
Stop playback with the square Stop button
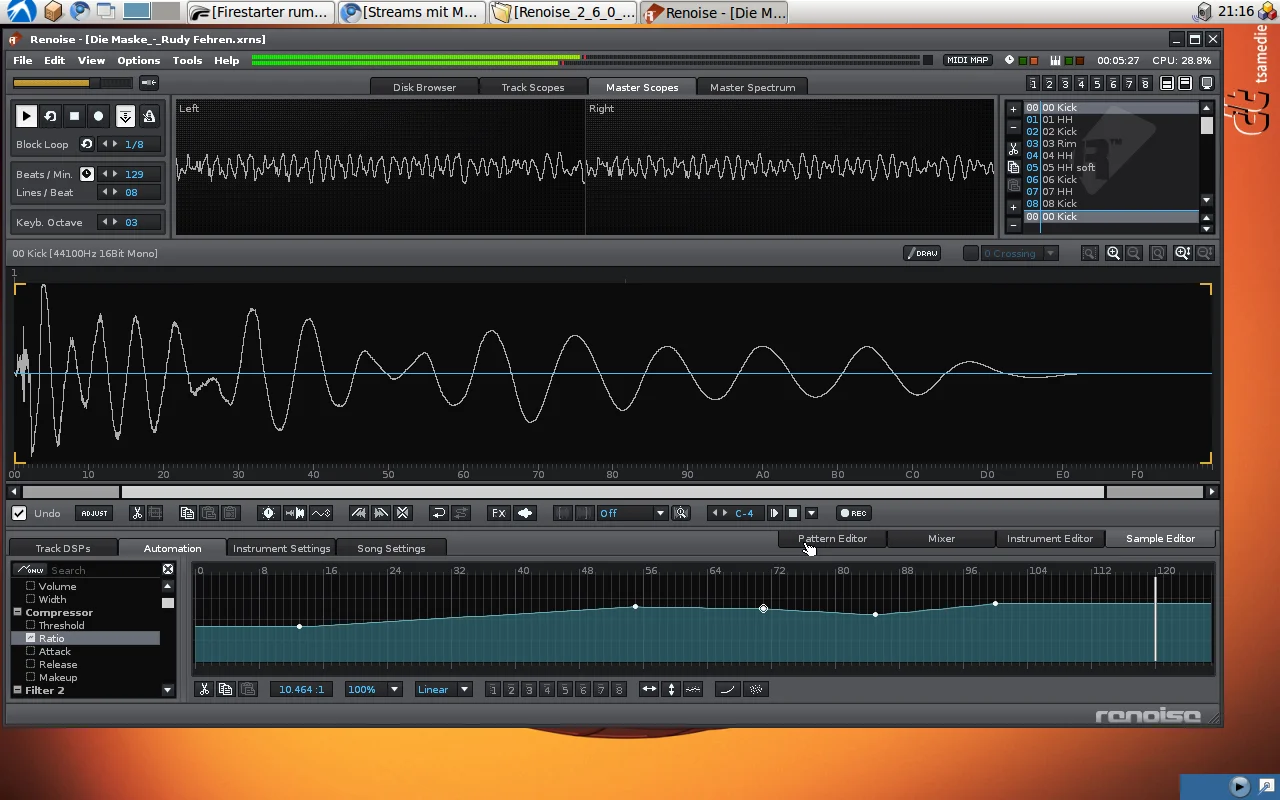click(74, 116)
